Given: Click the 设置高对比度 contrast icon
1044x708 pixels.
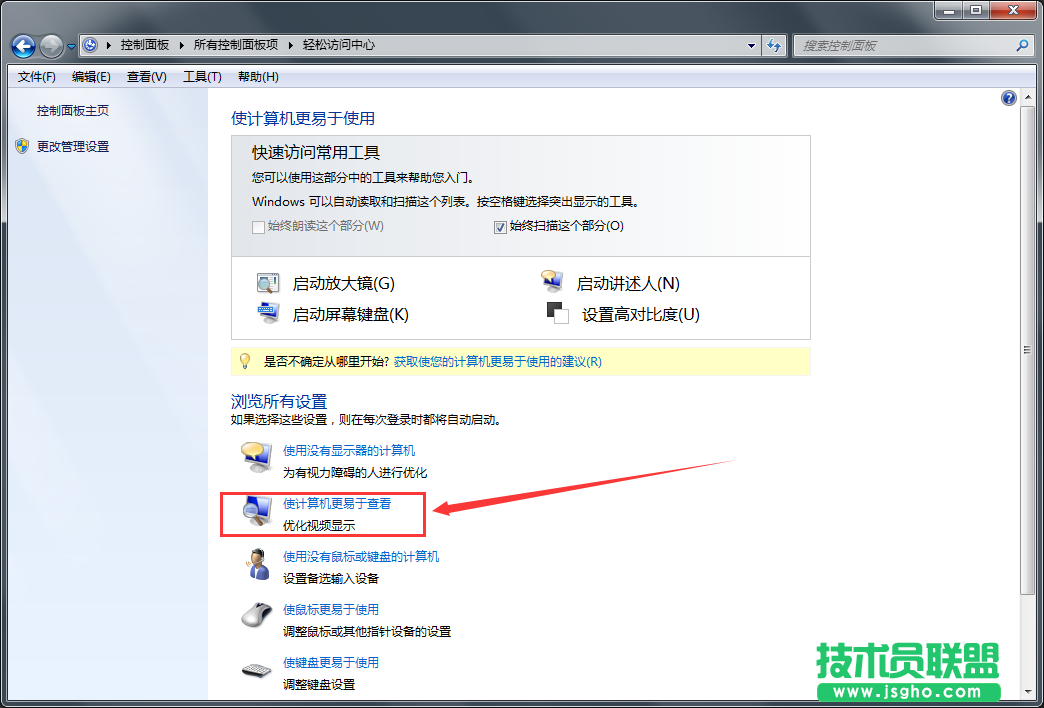Looking at the screenshot, I should click(556, 313).
